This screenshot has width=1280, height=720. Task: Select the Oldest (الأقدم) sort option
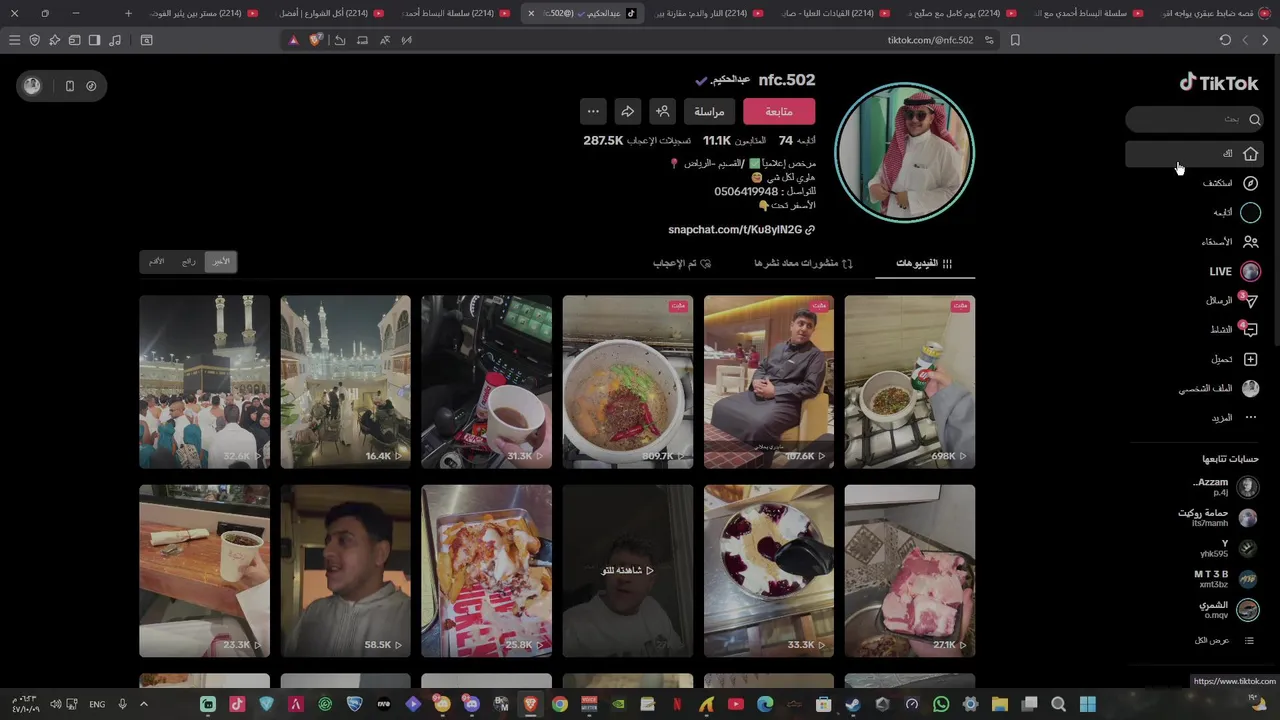click(x=157, y=262)
